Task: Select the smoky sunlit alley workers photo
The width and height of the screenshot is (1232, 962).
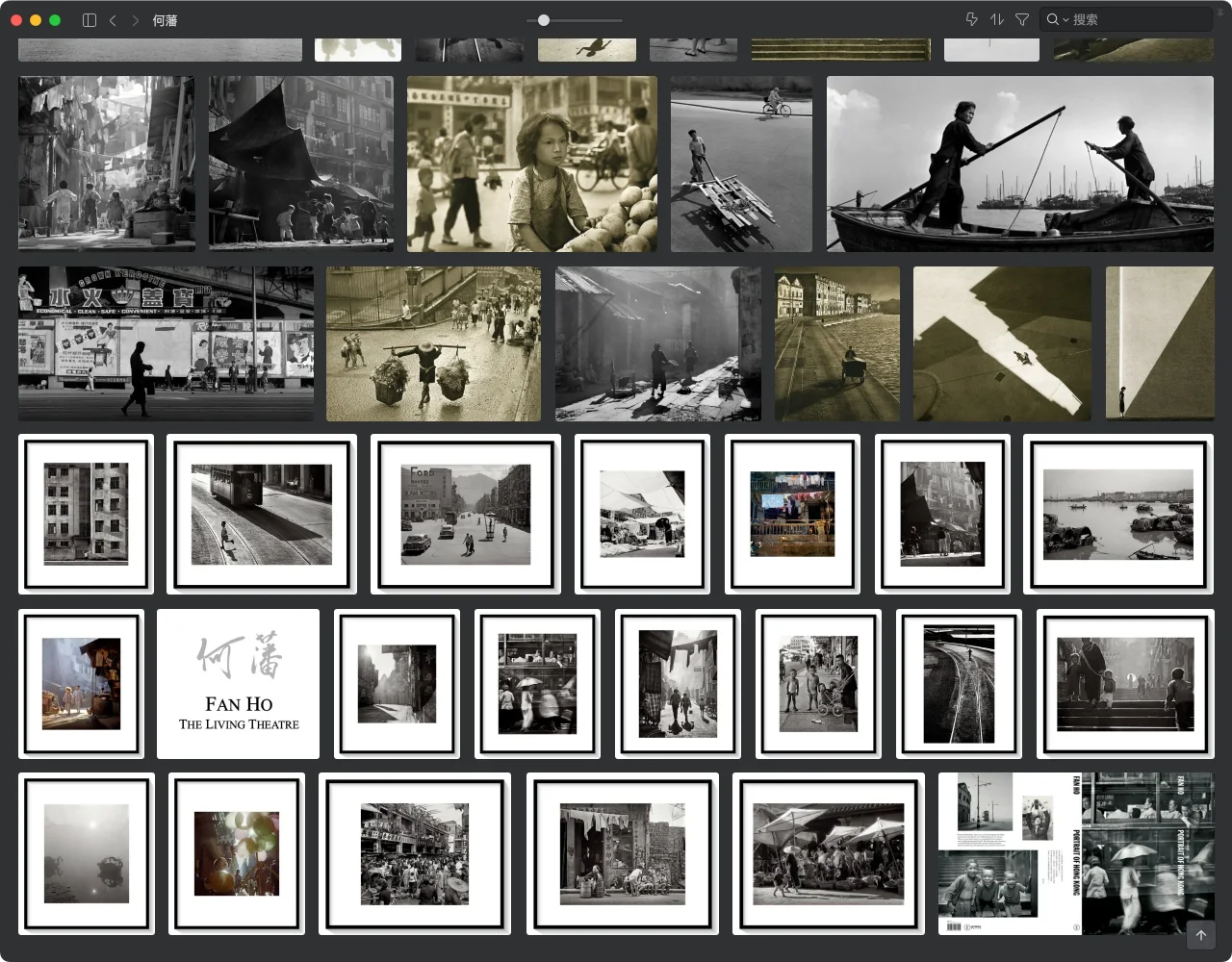Action: [658, 343]
